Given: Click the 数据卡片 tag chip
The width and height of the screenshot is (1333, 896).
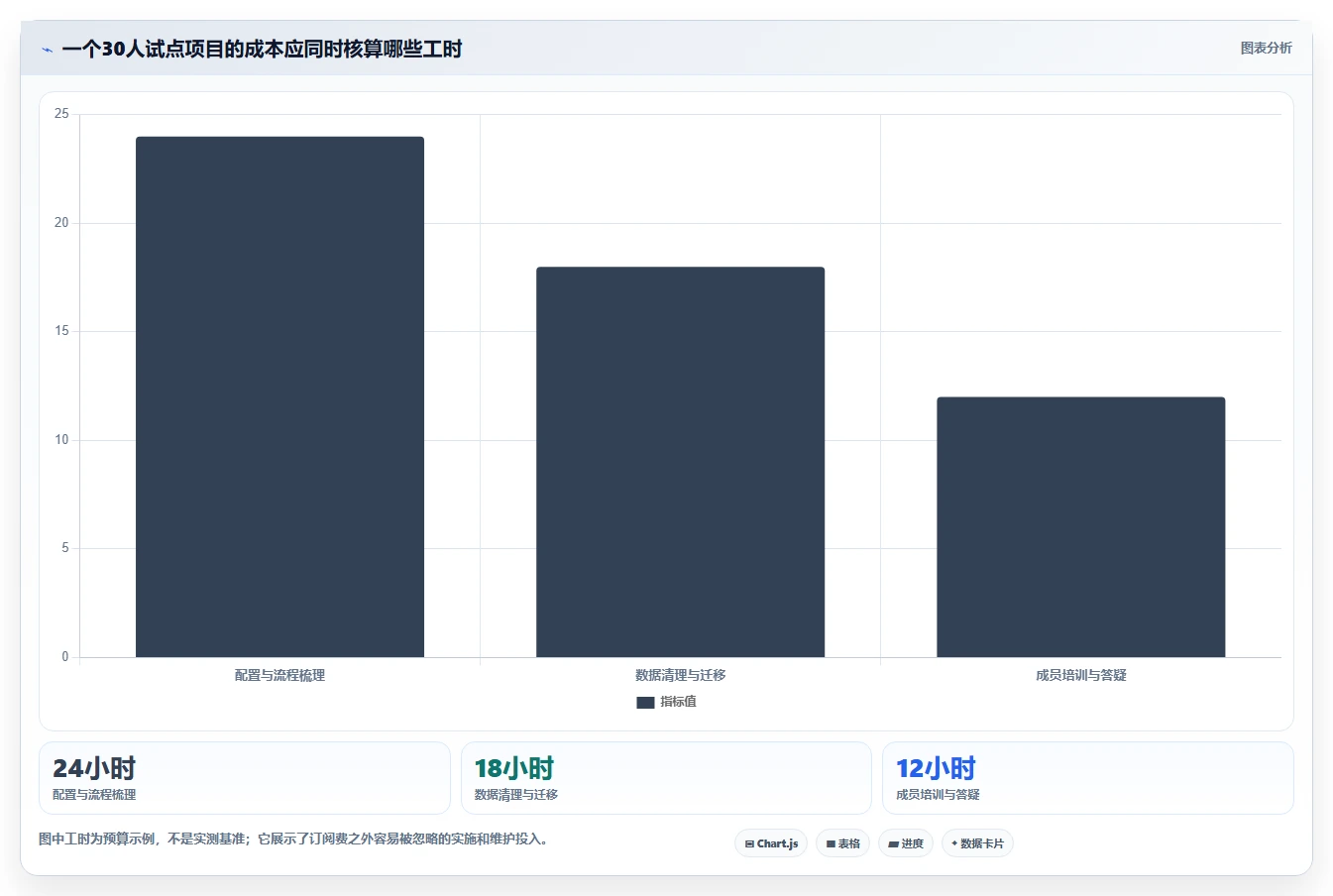Looking at the screenshot, I should 977,843.
